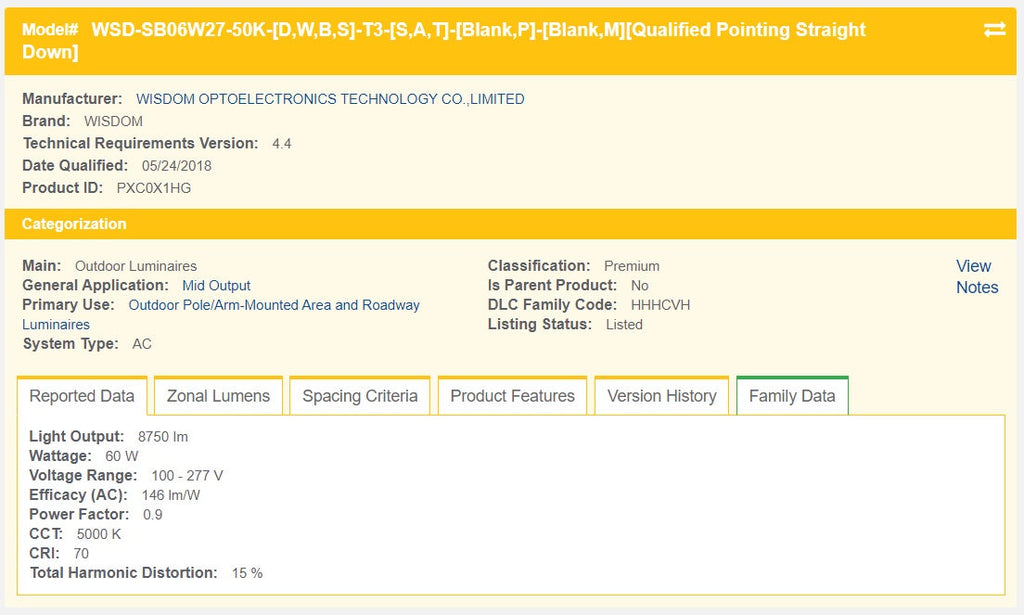
Task: Click the Premium classification value
Action: point(632,266)
